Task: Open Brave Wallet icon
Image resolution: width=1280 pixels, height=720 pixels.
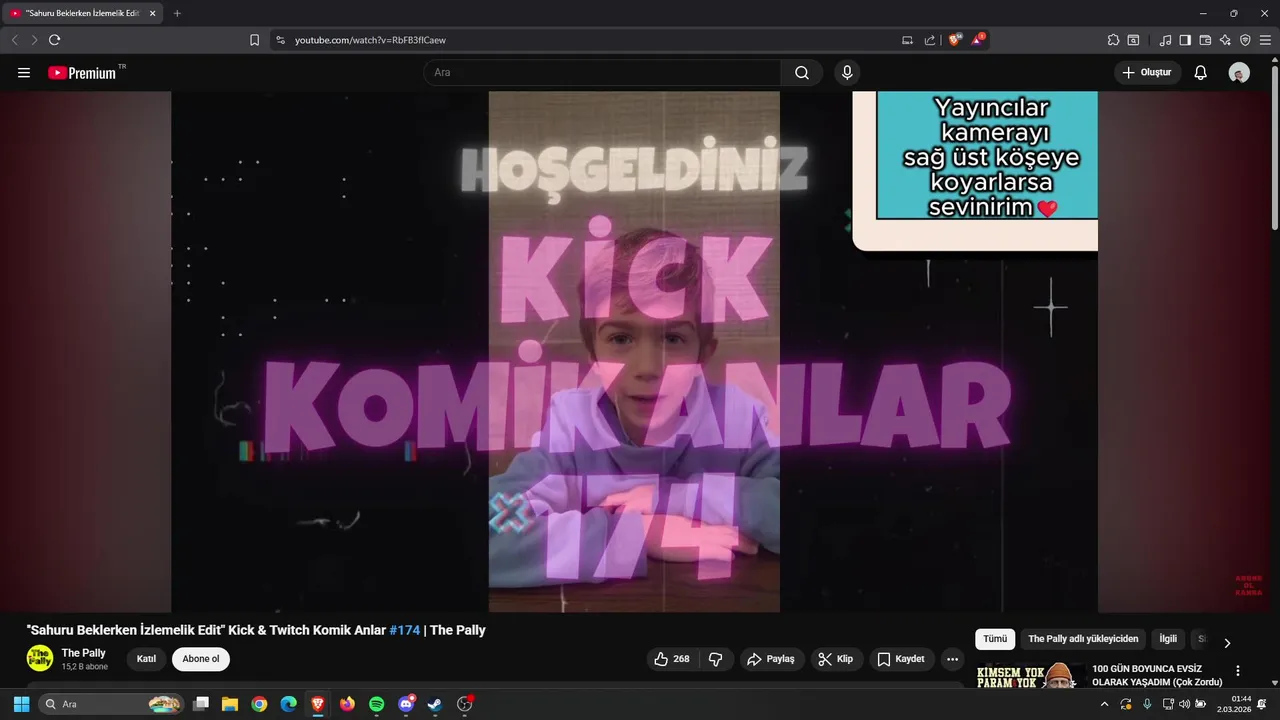Action: 1205,40
